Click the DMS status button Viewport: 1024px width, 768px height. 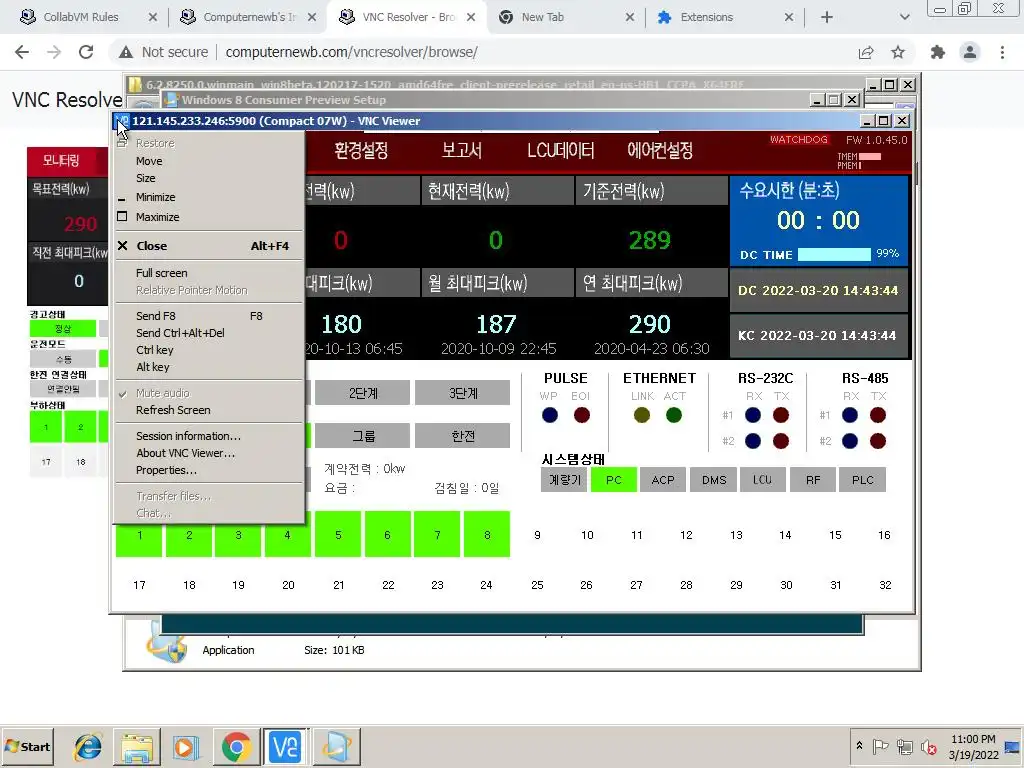point(714,480)
